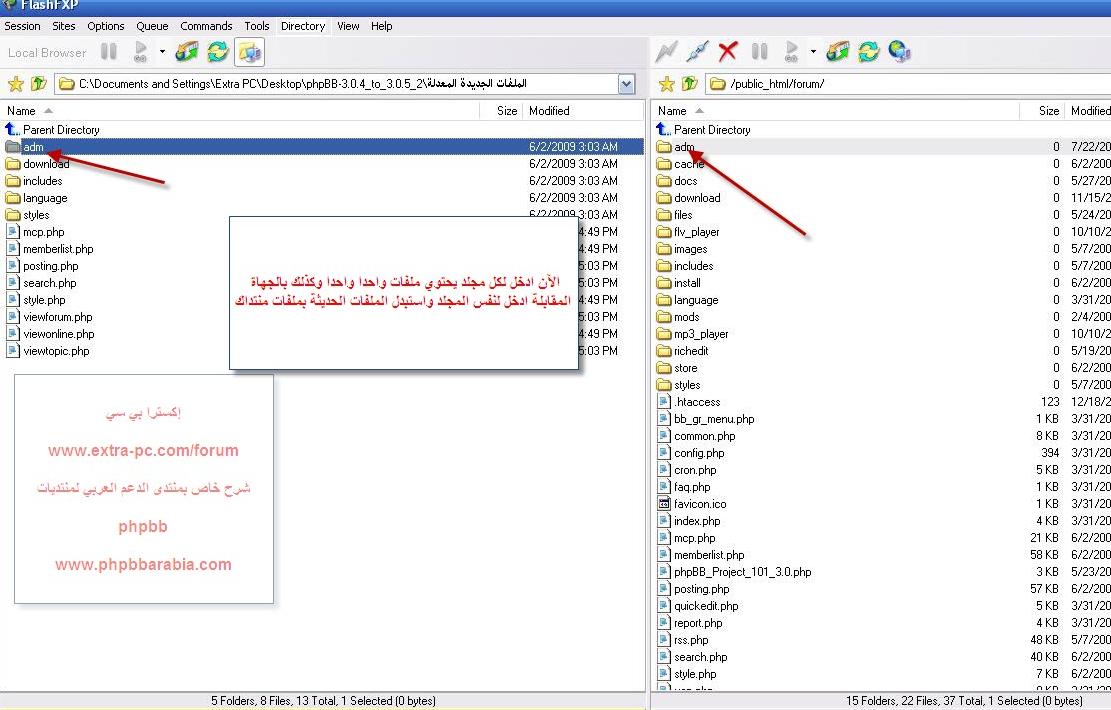Sort local list by Name column

pos(241,111)
